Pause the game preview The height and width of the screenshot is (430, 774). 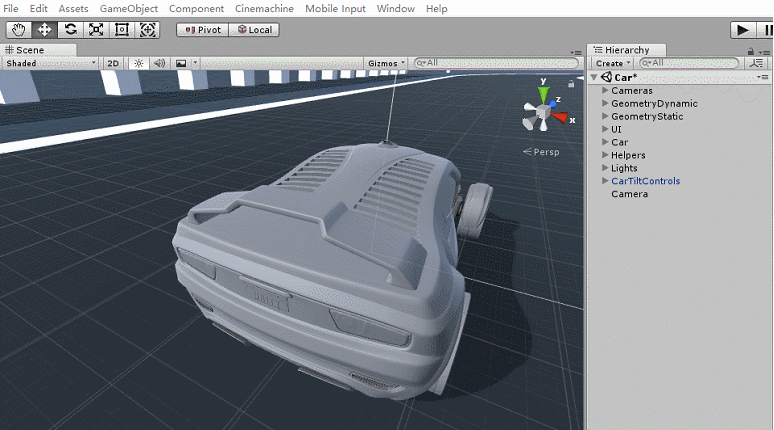768,30
